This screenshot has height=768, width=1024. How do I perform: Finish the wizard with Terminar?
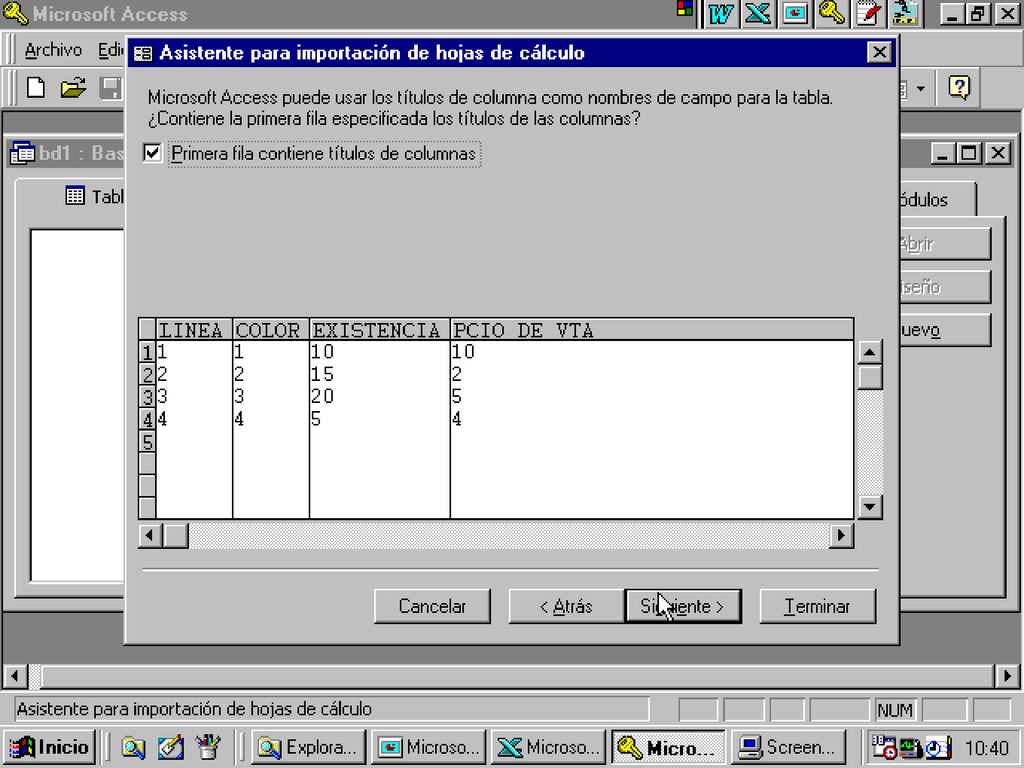coord(818,607)
